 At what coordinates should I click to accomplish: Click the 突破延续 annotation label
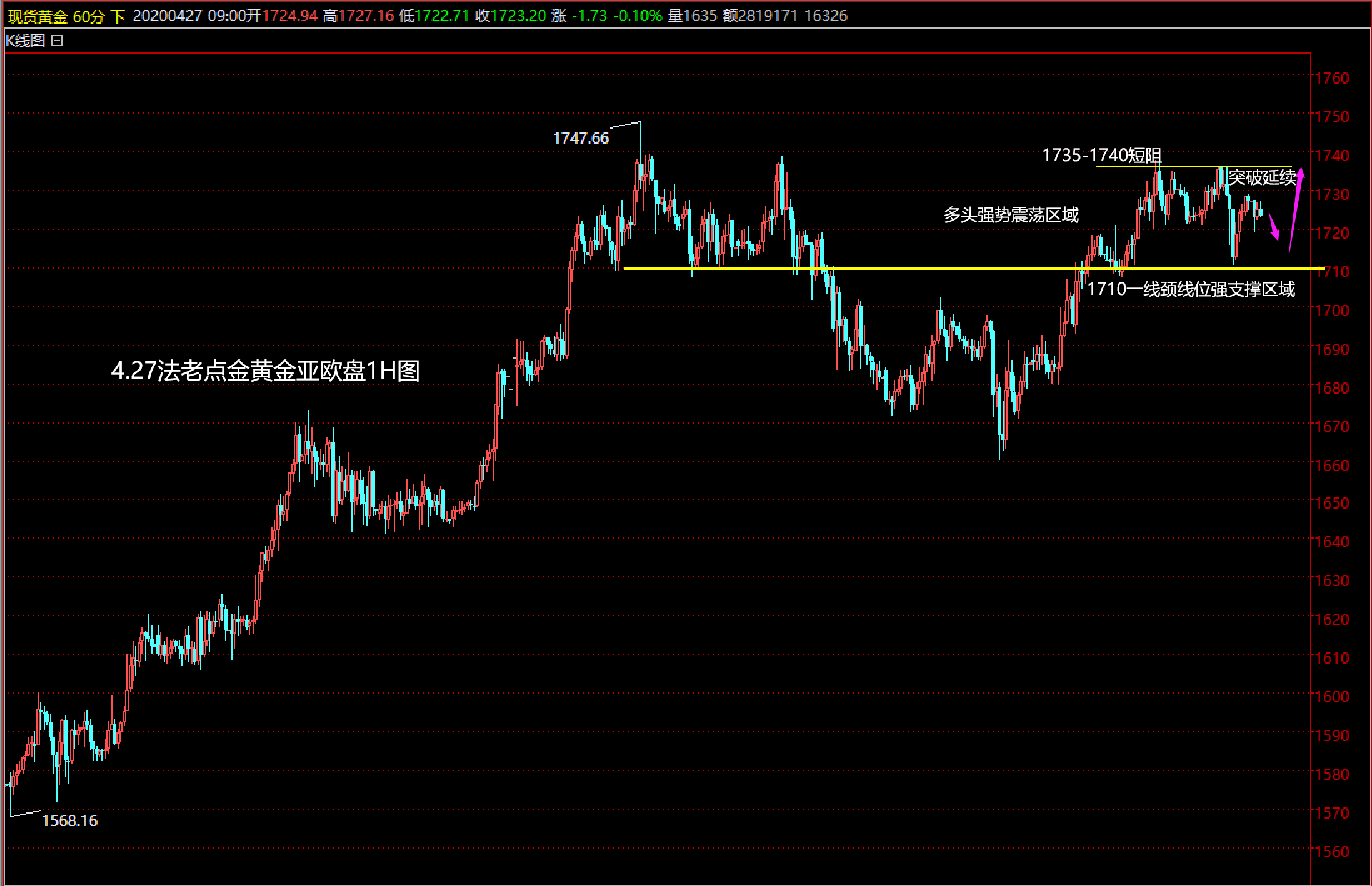1262,177
